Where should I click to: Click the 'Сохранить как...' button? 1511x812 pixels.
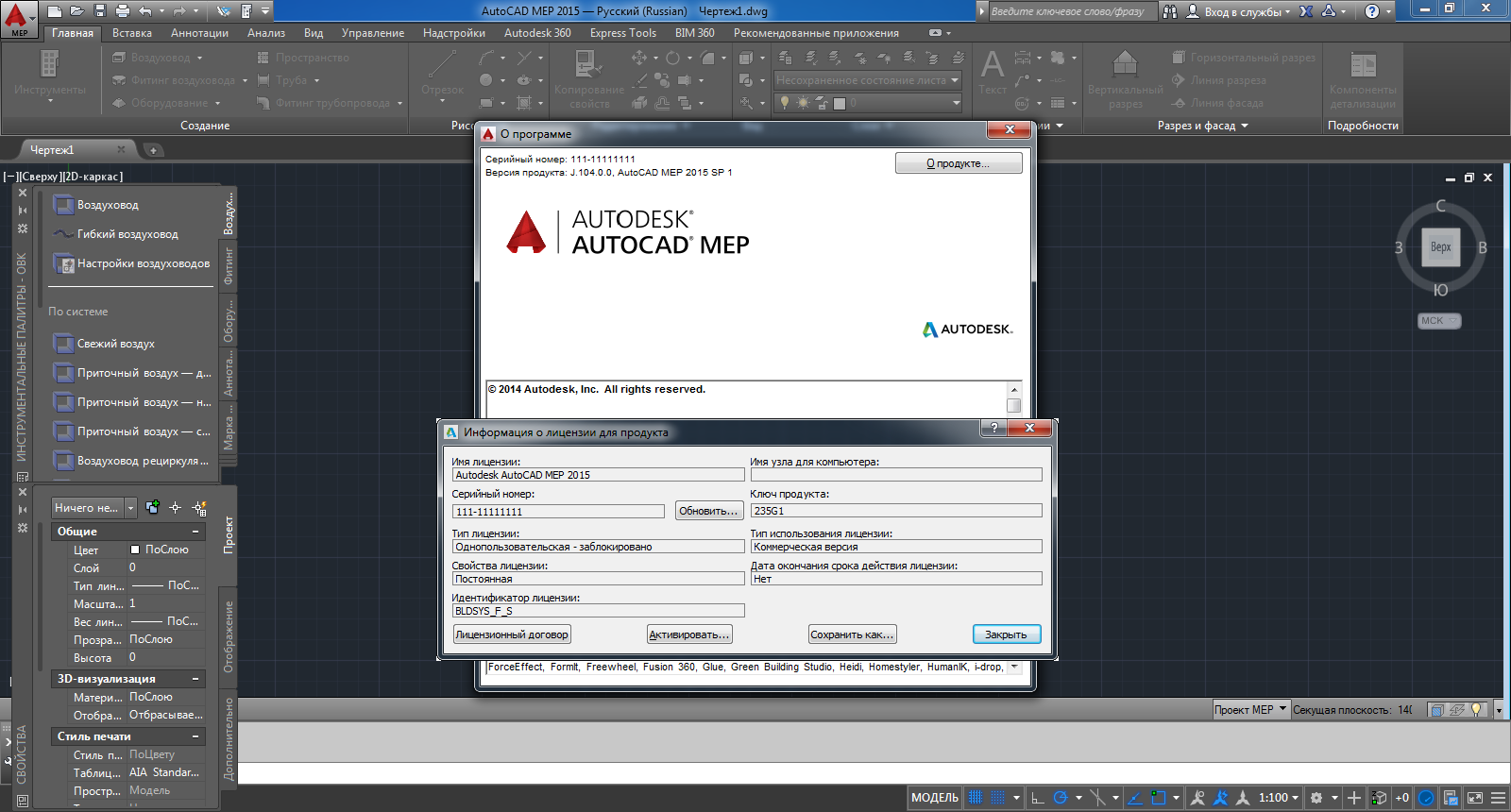click(852, 634)
